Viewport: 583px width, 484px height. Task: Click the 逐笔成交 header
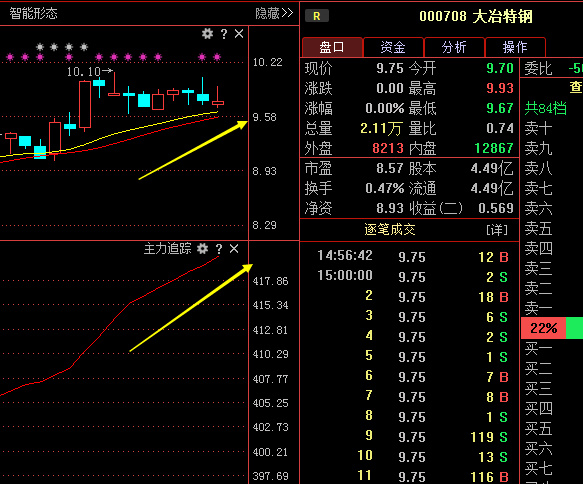pos(390,230)
